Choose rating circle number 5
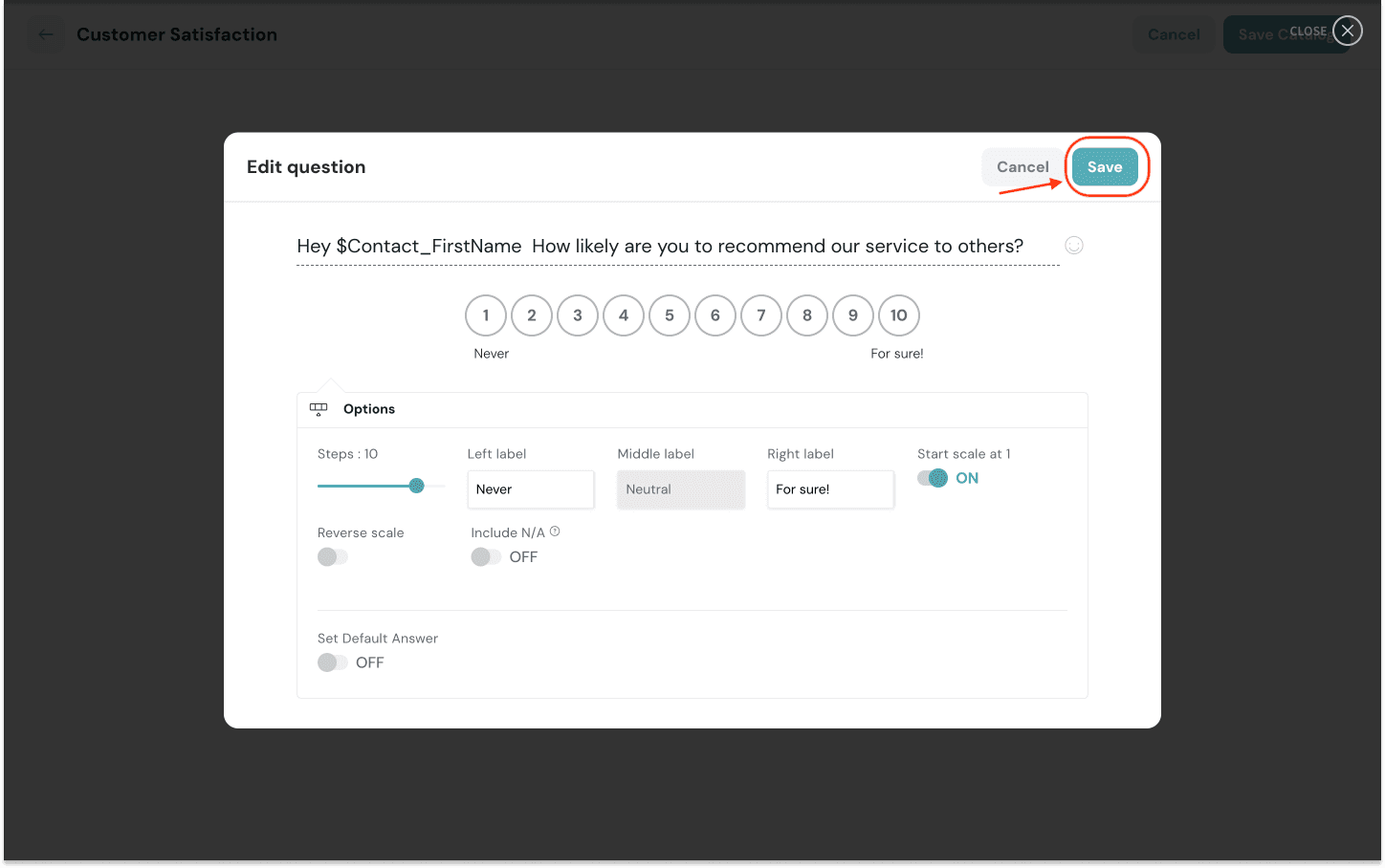The width and height of the screenshot is (1385, 868). (x=670, y=315)
